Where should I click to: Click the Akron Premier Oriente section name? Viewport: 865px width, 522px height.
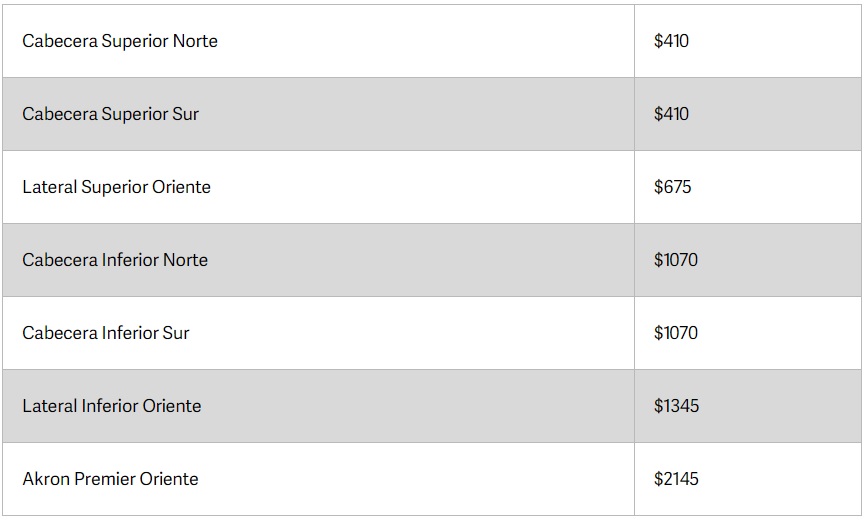coord(111,479)
